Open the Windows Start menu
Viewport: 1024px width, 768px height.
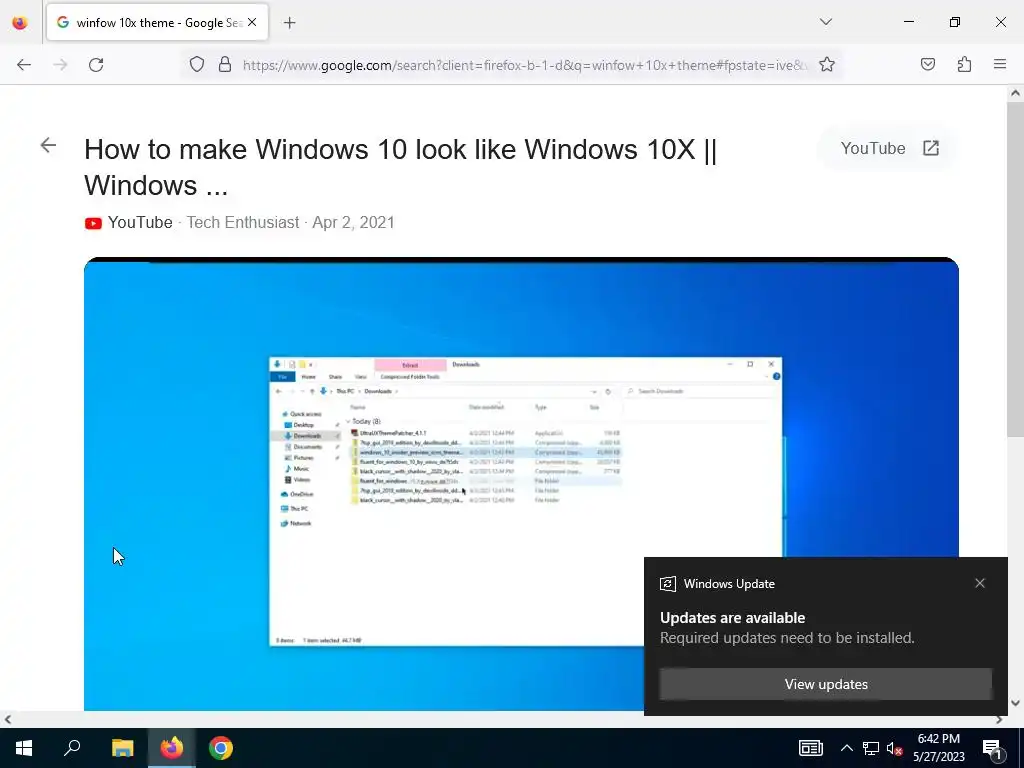pyautogui.click(x=24, y=748)
